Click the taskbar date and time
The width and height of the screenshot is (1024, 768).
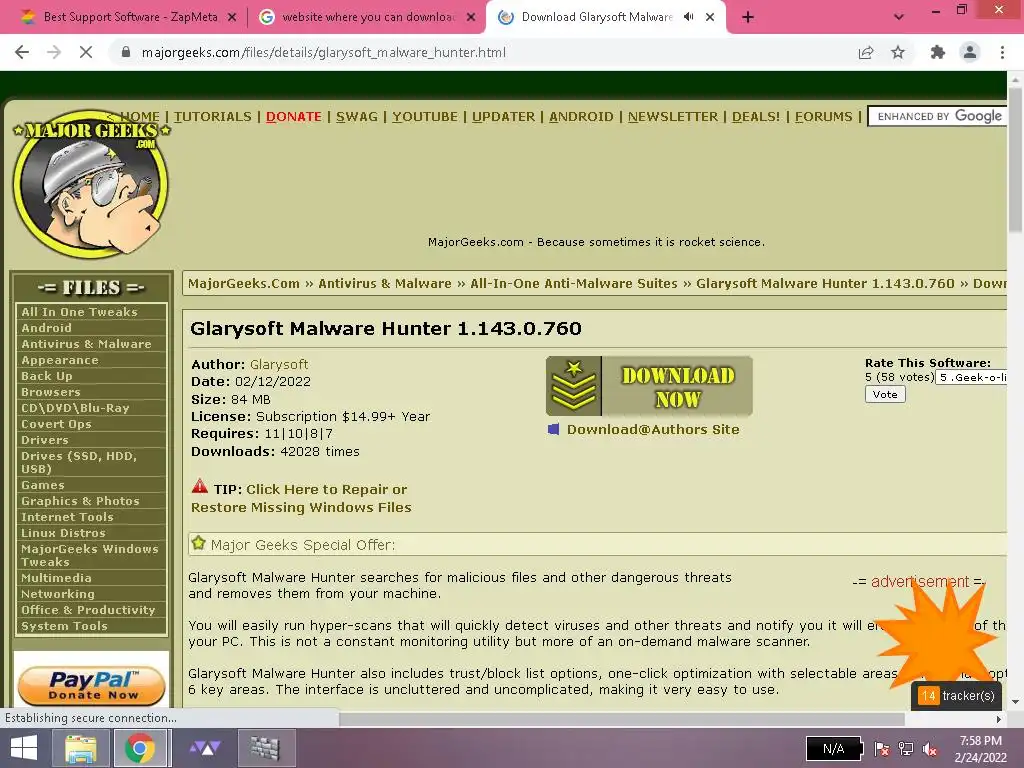click(980, 748)
